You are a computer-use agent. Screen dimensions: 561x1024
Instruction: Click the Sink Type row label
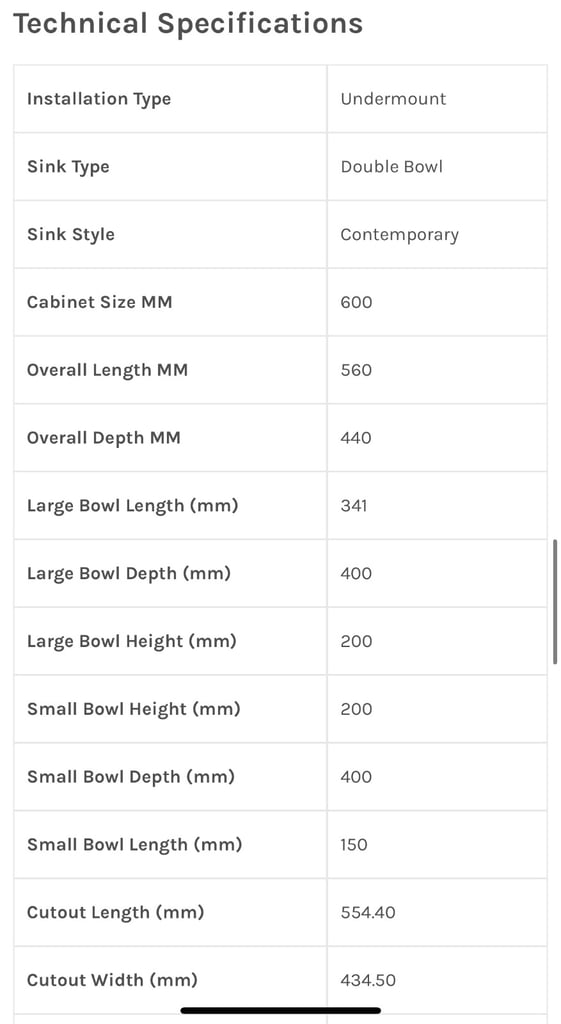click(68, 167)
